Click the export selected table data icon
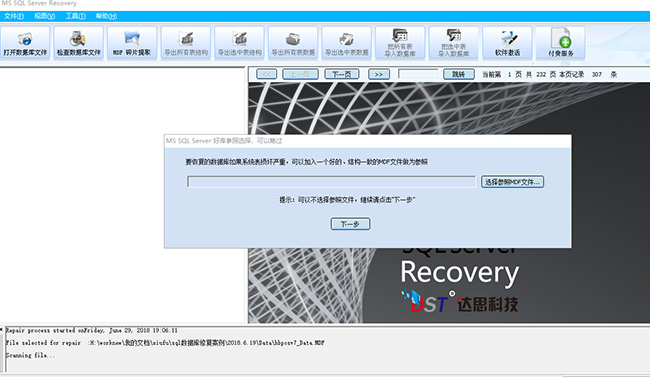 tap(347, 43)
